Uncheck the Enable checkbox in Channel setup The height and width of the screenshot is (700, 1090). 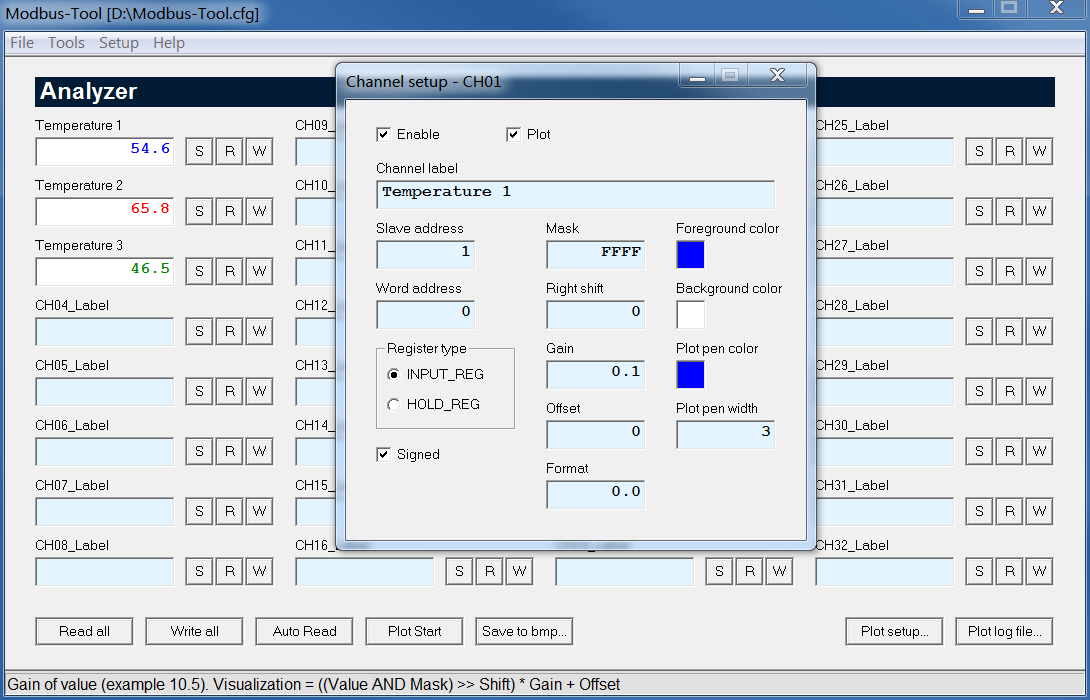coord(383,134)
